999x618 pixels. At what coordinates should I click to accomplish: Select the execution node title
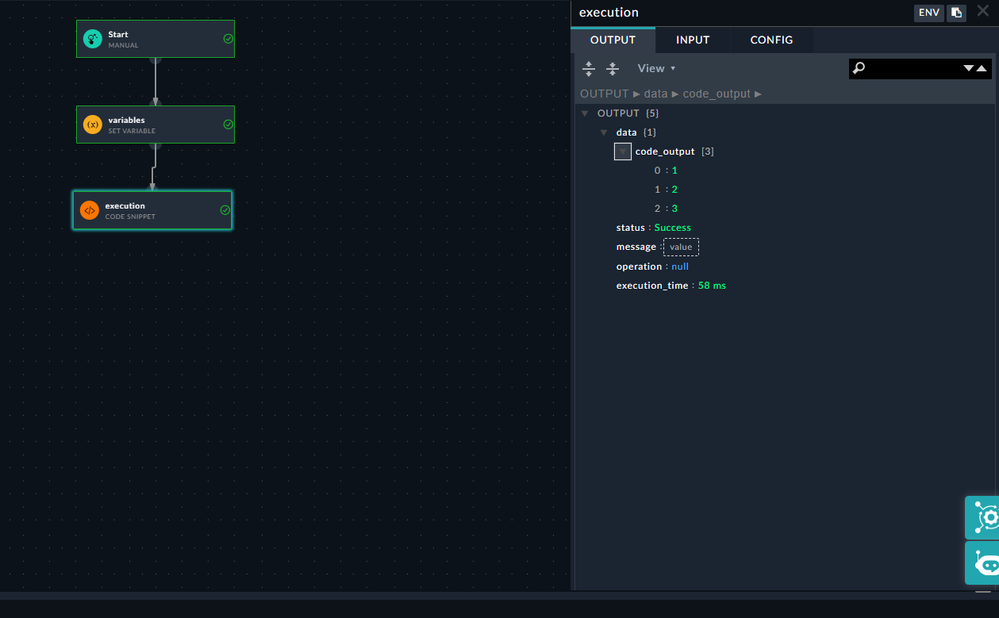(125, 206)
